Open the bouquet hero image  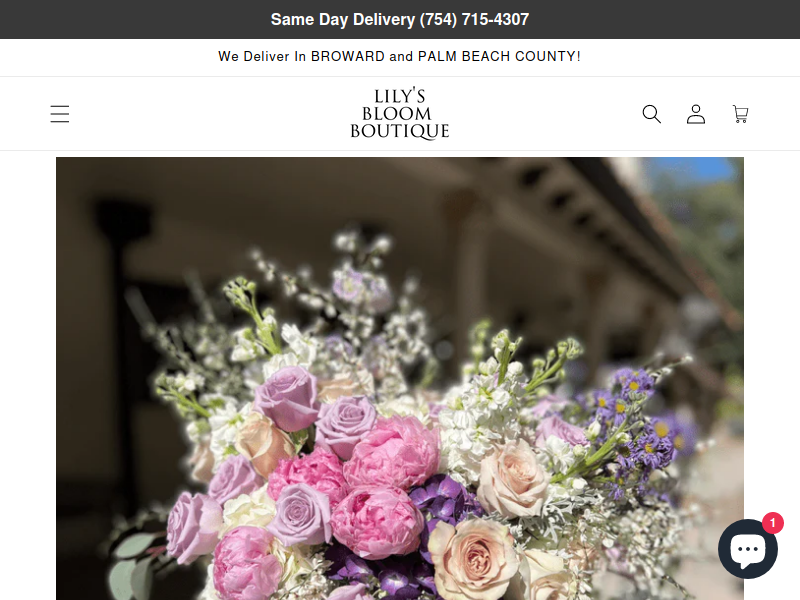tap(399, 379)
